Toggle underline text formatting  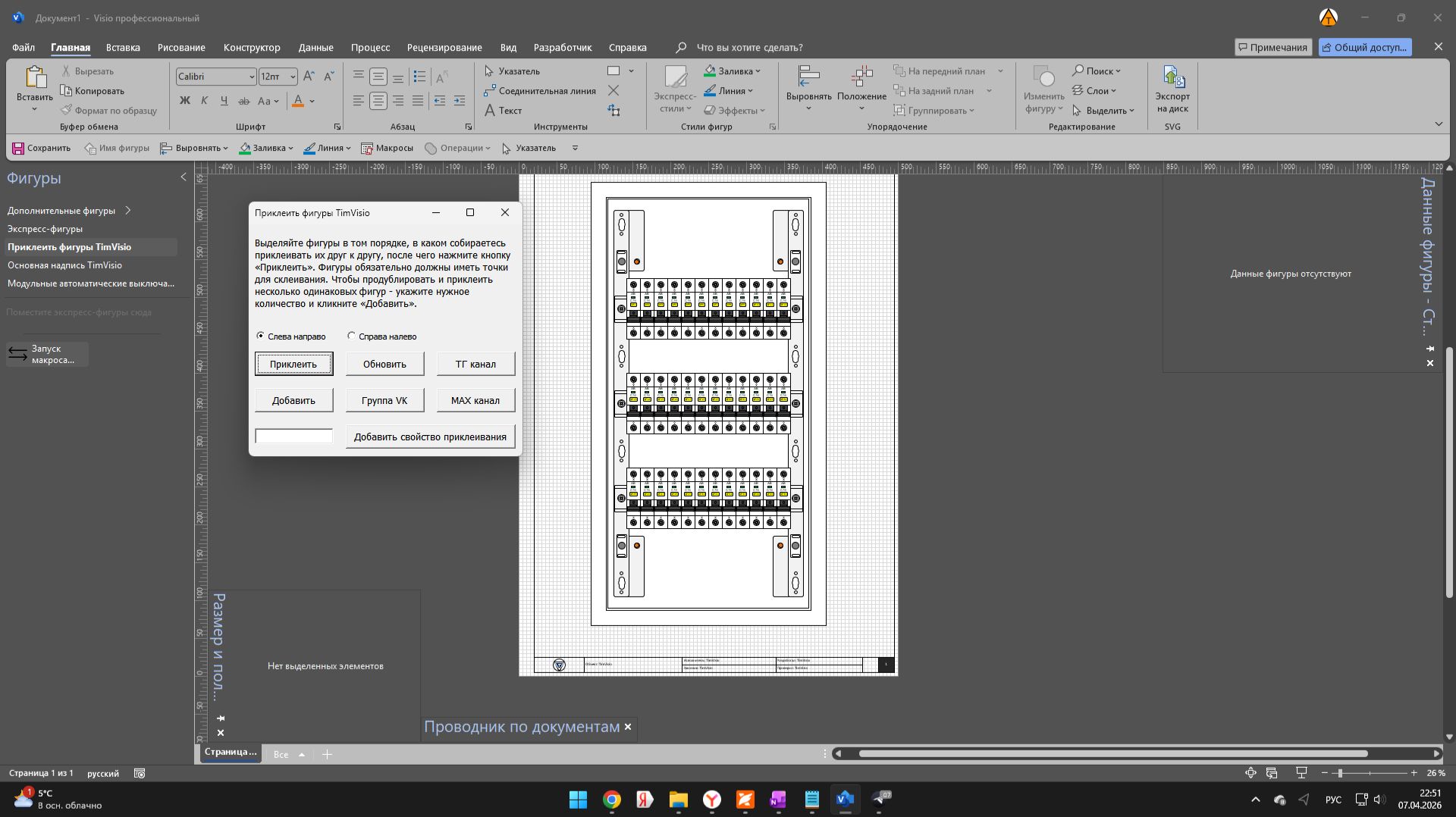point(224,101)
